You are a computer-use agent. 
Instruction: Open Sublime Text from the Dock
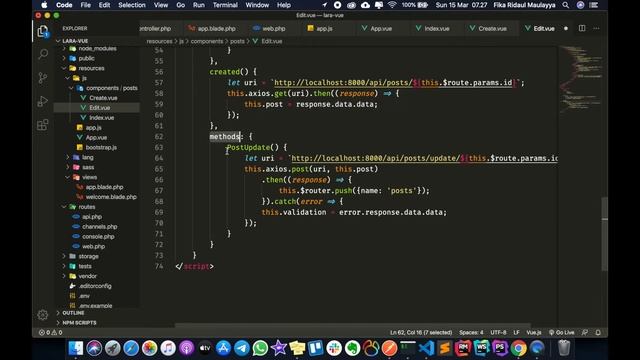tap(444, 348)
